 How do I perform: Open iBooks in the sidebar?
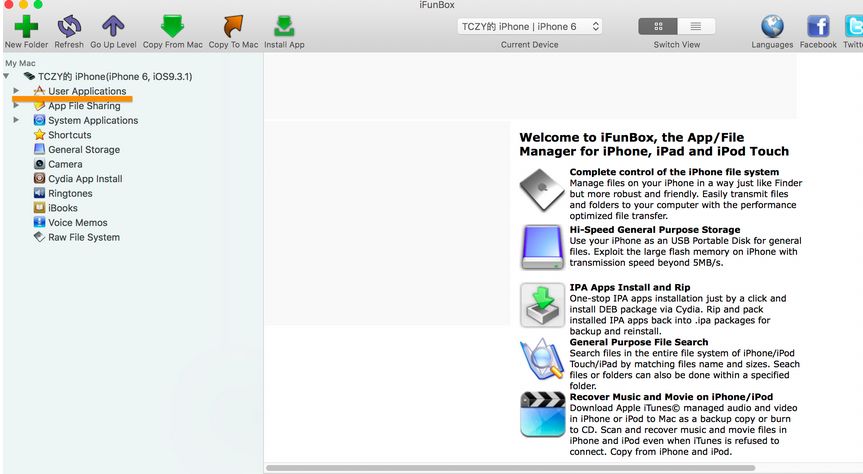pyautogui.click(x=63, y=208)
